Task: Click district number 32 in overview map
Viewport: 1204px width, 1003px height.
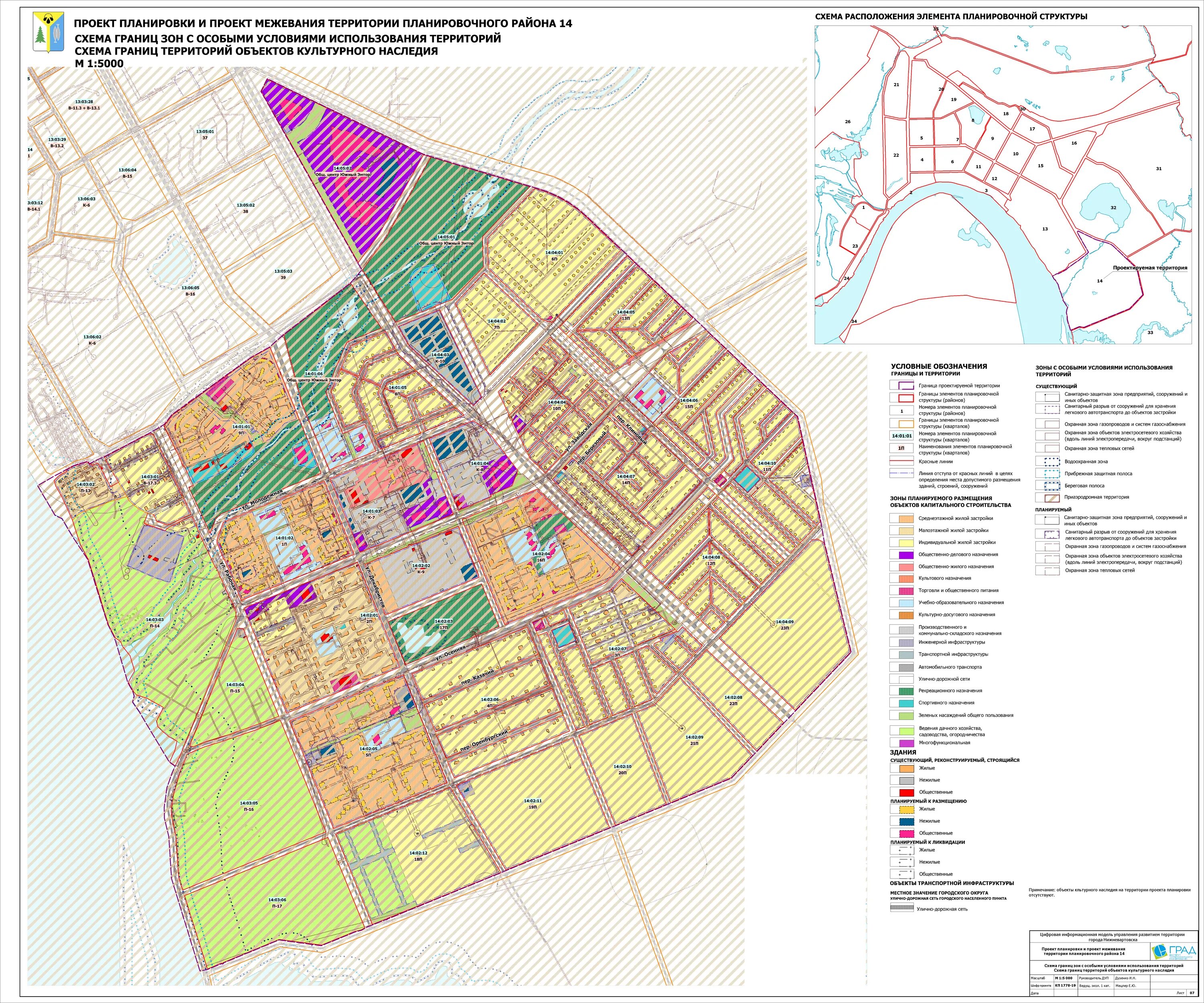Action: click(1113, 207)
